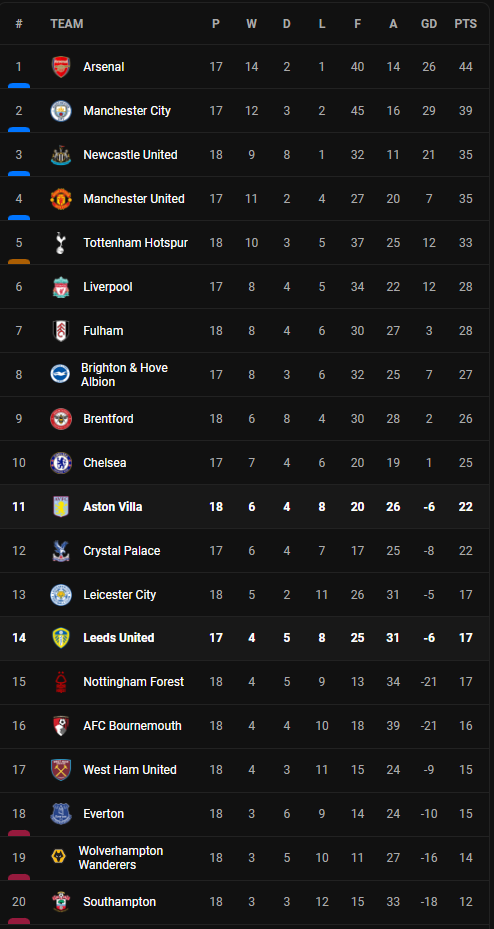Click the W wins column header

(x=252, y=24)
